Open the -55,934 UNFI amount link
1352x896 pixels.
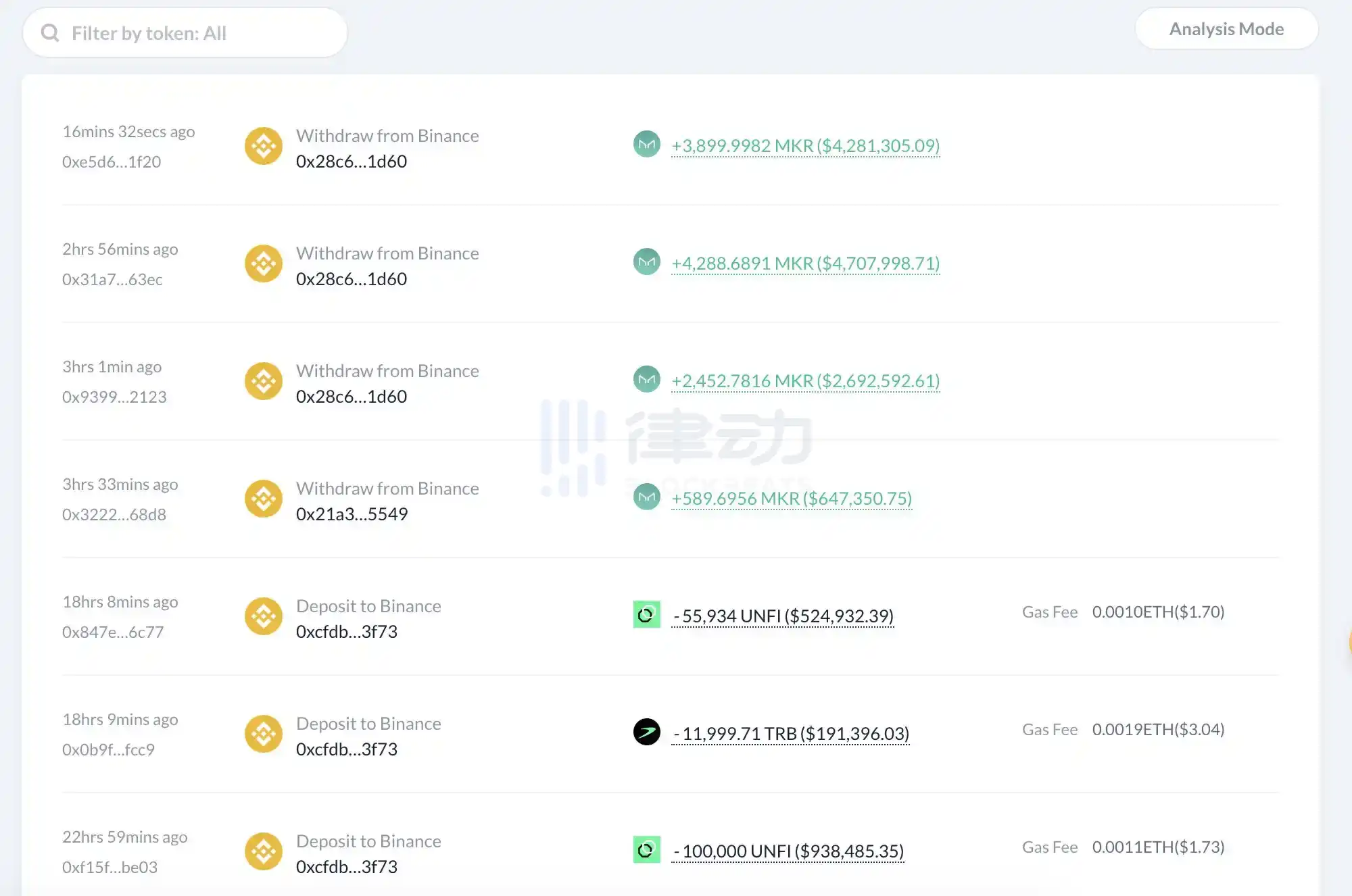pyautogui.click(x=783, y=616)
